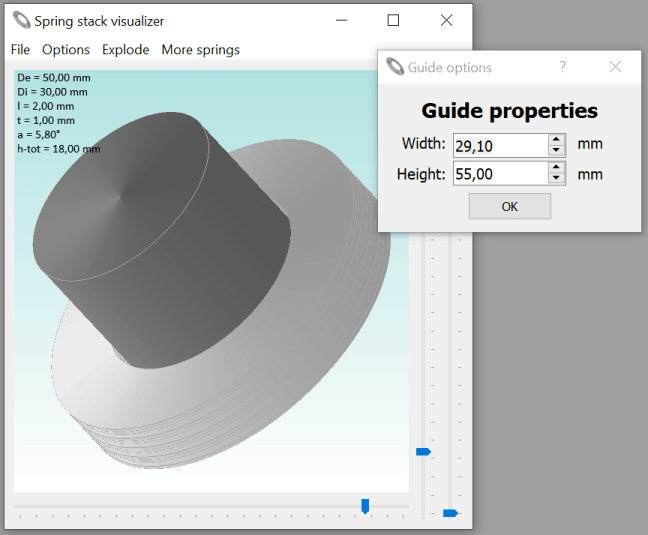This screenshot has width=648, height=535.
Task: Click the 'Guide properties' heading
Action: [510, 111]
